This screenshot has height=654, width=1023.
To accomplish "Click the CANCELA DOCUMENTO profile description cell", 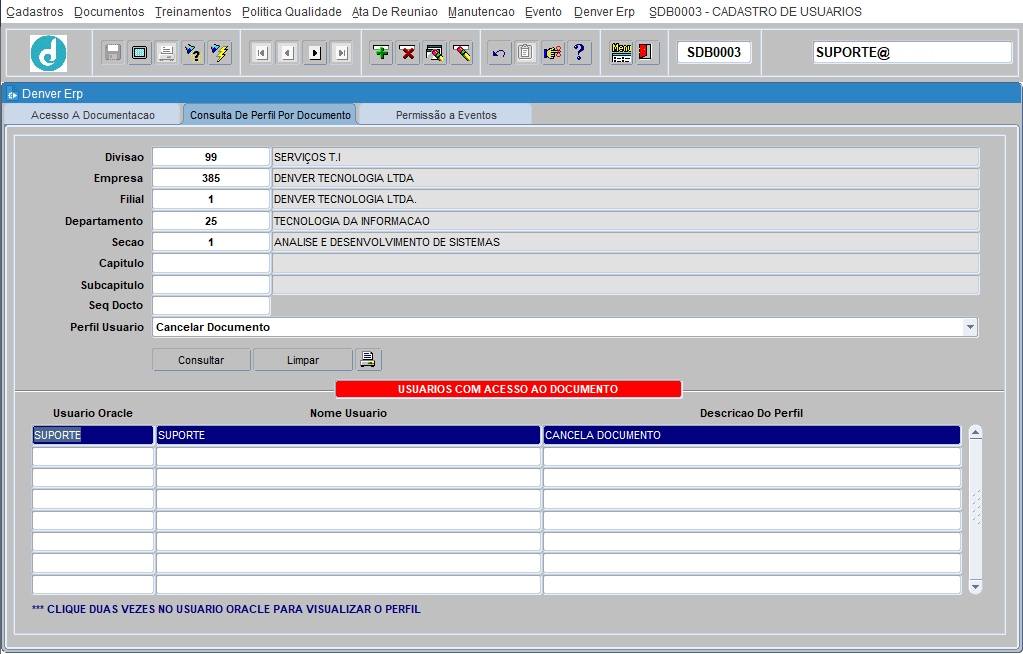I will coord(752,435).
